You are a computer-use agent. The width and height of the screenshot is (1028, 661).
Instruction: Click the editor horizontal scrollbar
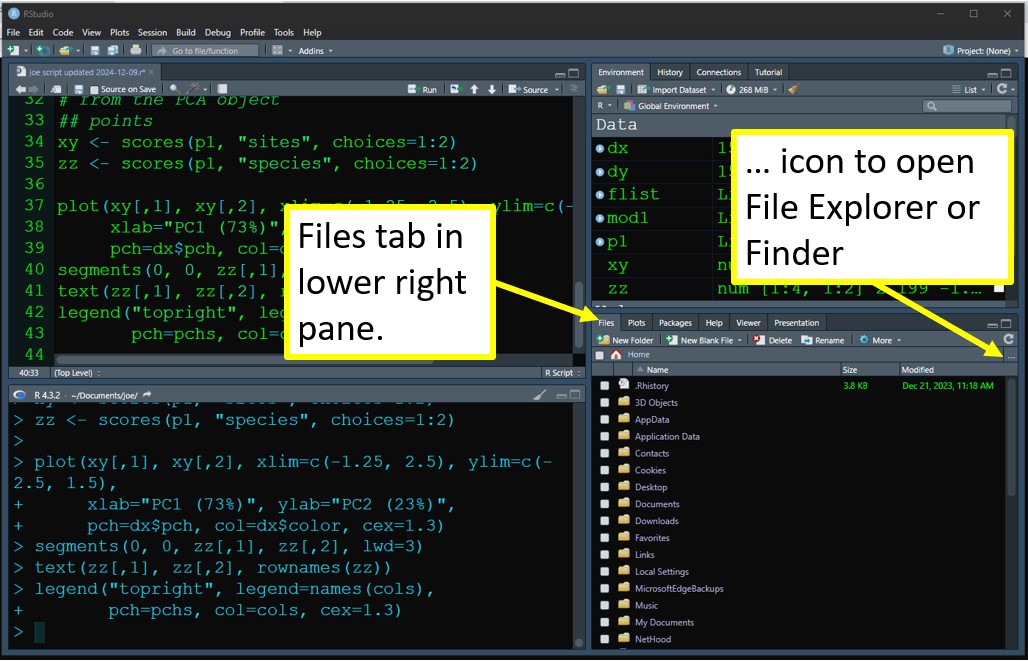pos(245,359)
